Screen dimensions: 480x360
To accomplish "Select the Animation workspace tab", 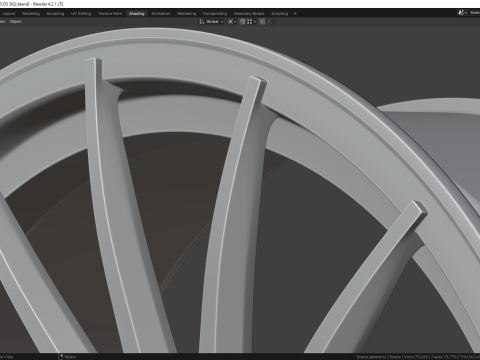I will coord(161,14).
